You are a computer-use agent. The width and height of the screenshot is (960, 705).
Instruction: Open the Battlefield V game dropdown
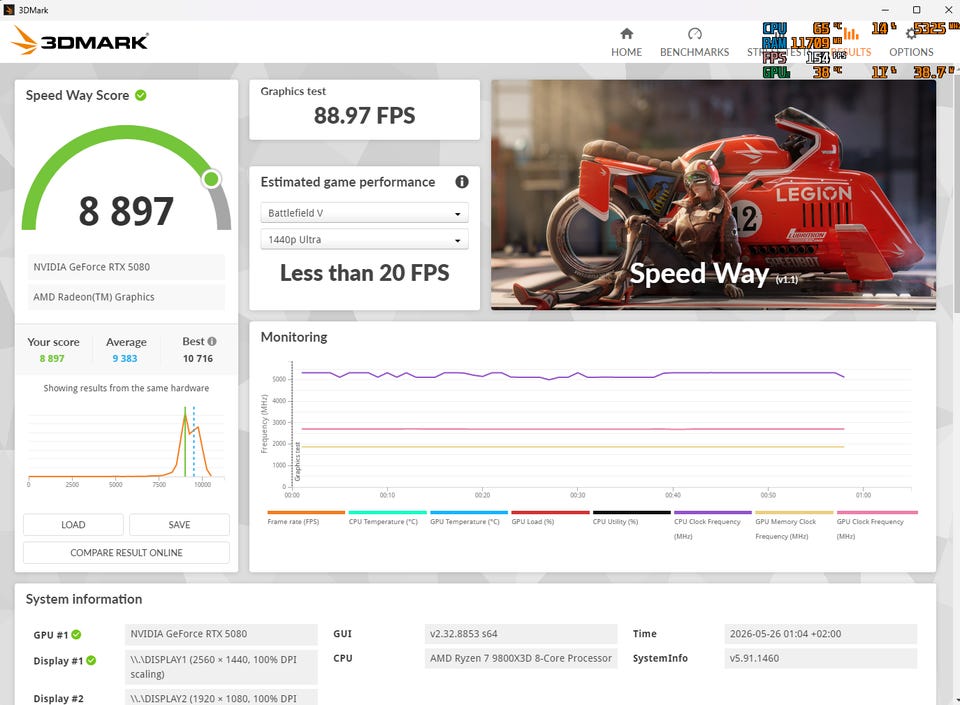point(364,213)
